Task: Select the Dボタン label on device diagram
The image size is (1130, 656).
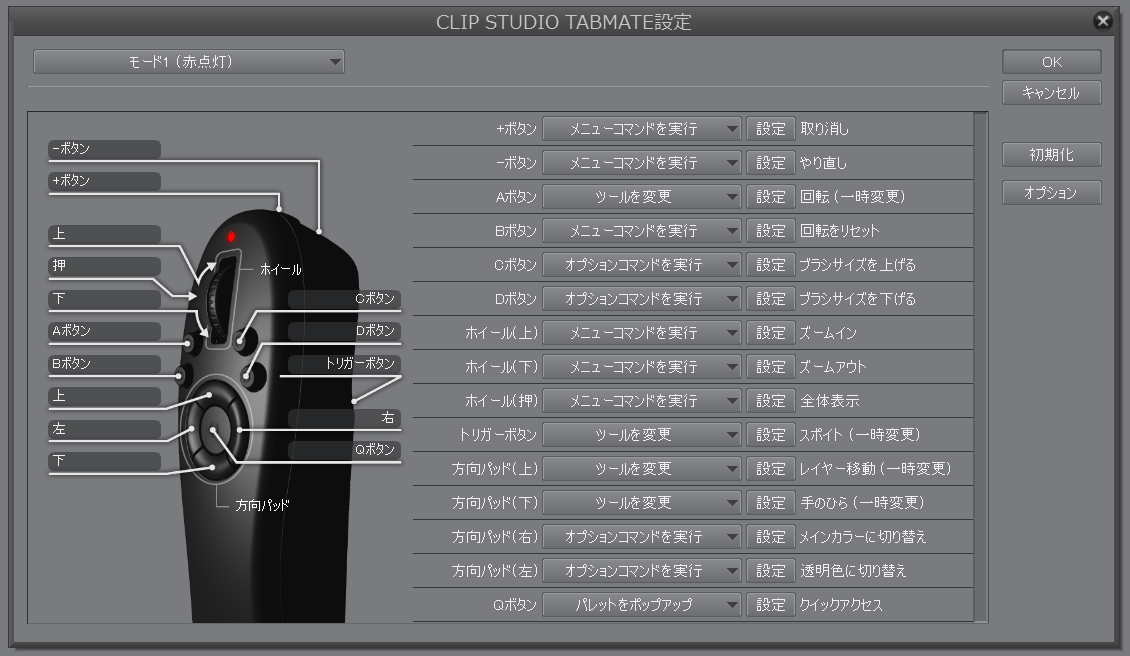Action: click(344, 331)
